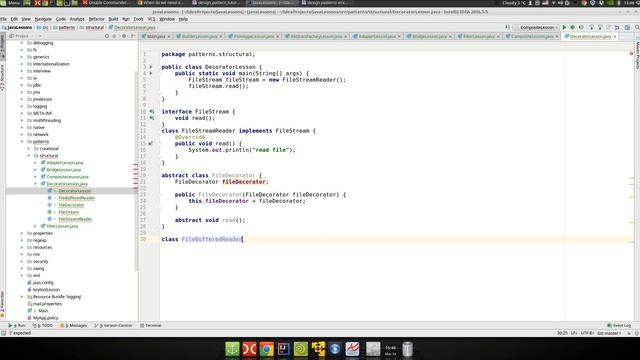Run with coverage icon in the toolbar
Screen dimensions: 640x360
click(x=581, y=27)
